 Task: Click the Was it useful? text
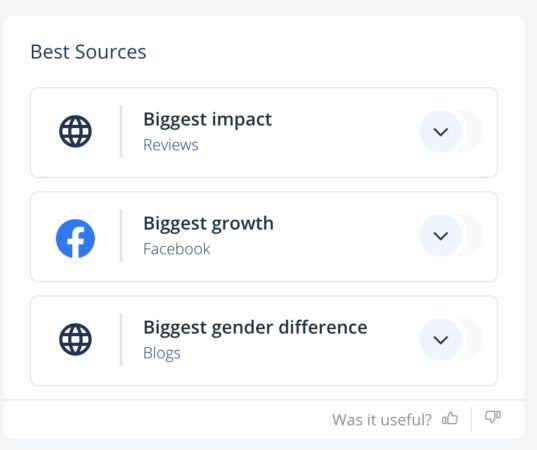pyautogui.click(x=382, y=420)
